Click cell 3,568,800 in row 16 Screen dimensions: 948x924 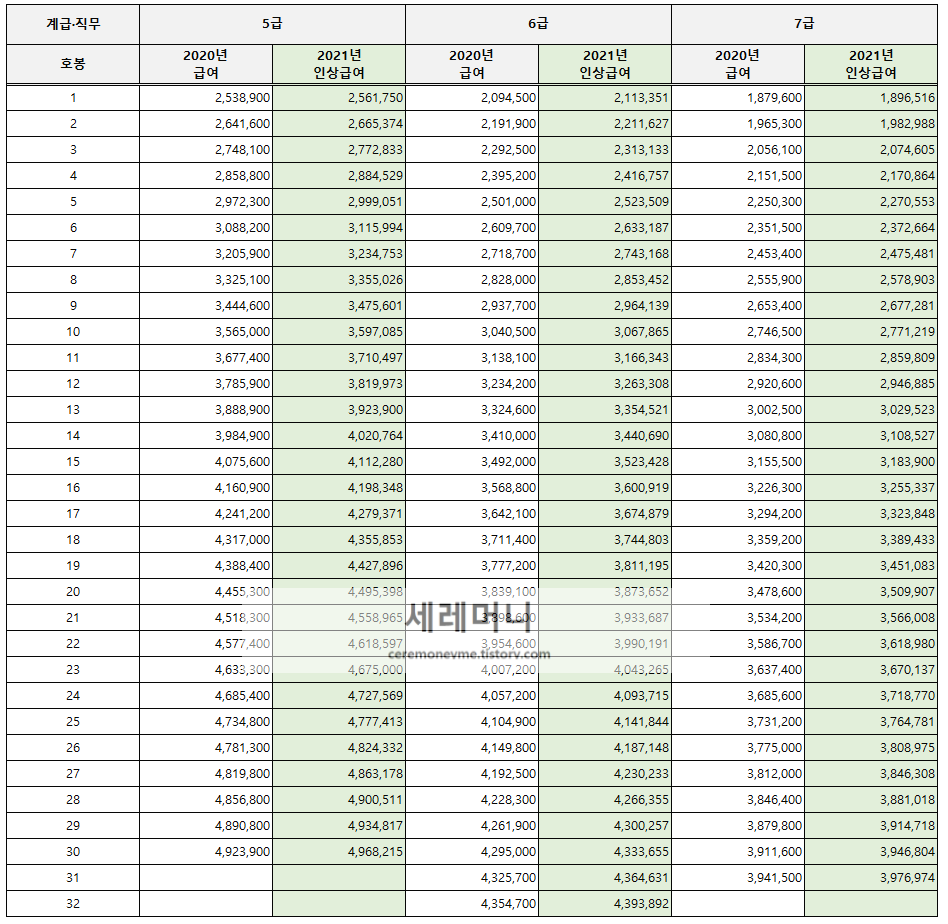point(472,488)
